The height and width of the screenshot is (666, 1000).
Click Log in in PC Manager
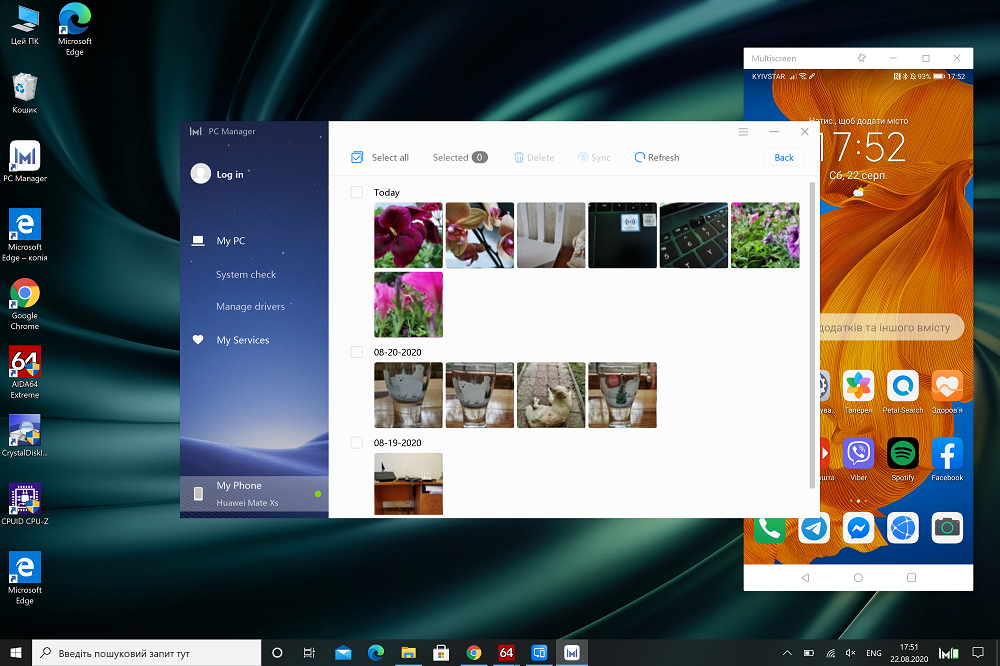230,174
